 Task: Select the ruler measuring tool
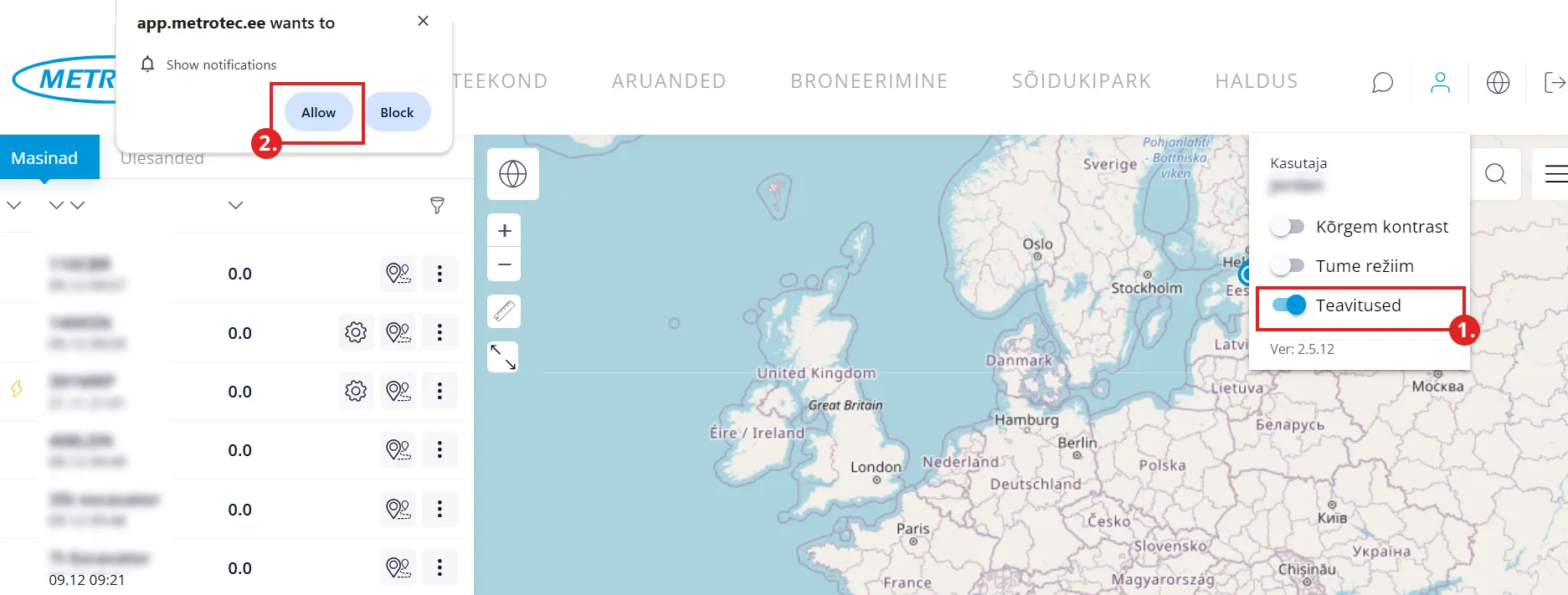tap(504, 311)
